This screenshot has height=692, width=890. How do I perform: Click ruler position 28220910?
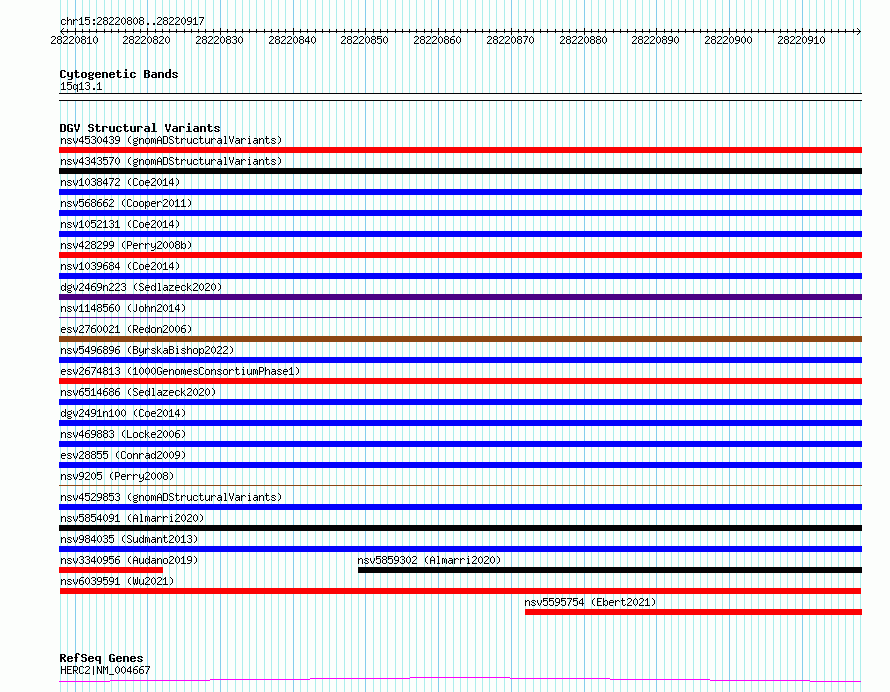(x=801, y=40)
